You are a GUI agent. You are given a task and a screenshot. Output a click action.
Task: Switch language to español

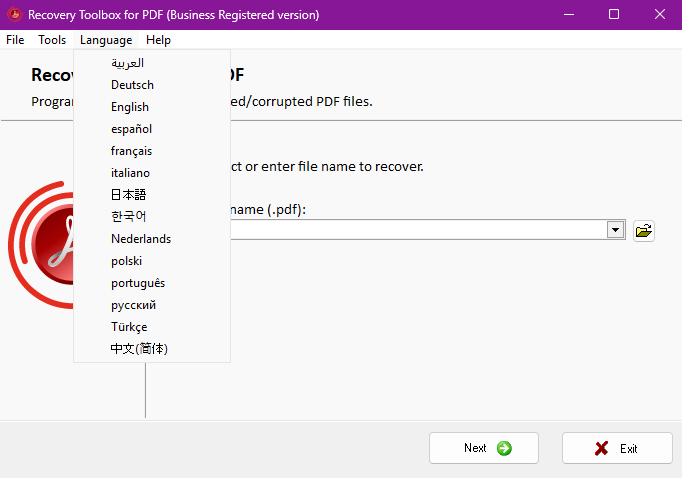coord(131,129)
